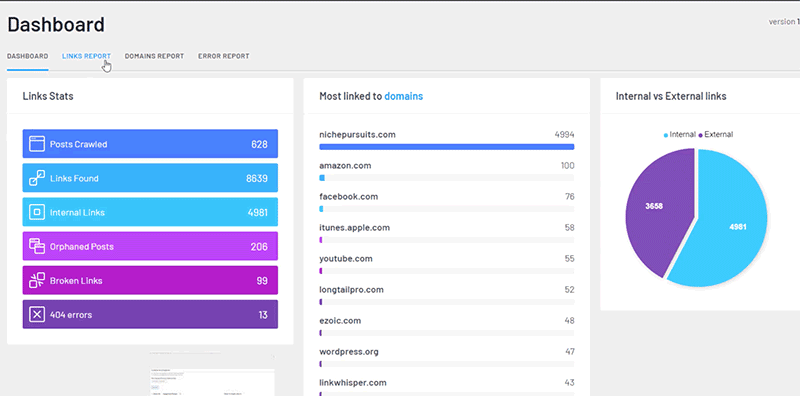800x396 pixels.
Task: Click the count 47 for wordpress.org
Action: [569, 352]
